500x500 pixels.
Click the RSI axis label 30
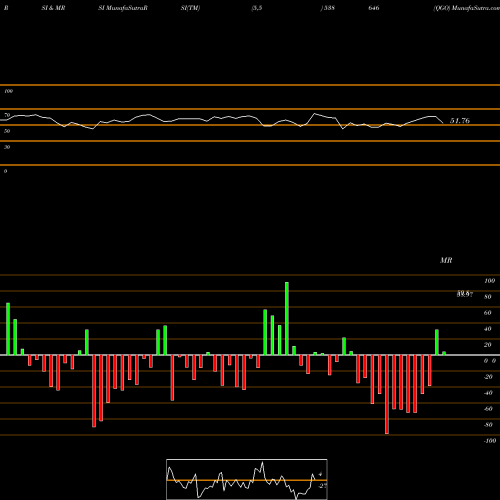click(x=7, y=147)
